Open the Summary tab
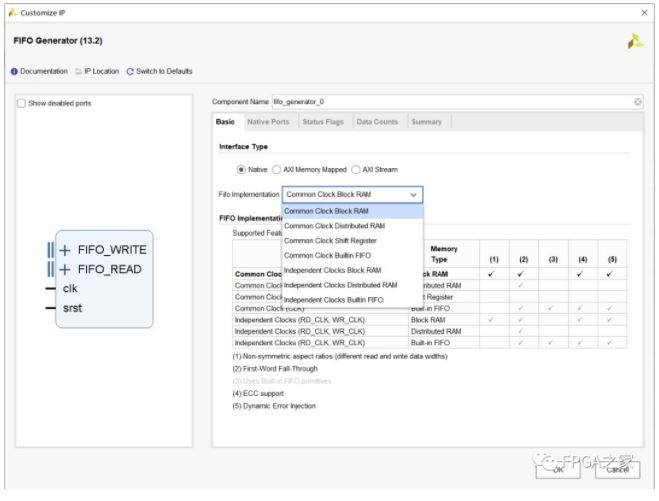Viewport: 659px width, 501px height. (427, 121)
